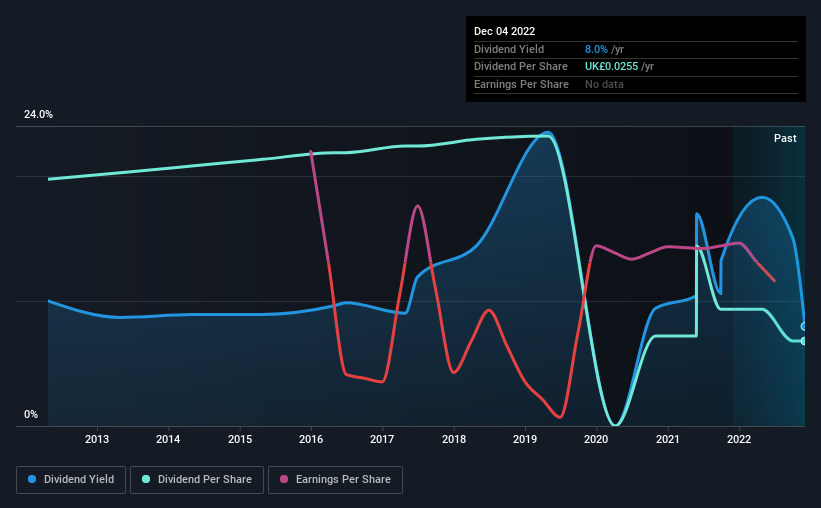Click the UK£0.0255 dividend value

coord(611,67)
